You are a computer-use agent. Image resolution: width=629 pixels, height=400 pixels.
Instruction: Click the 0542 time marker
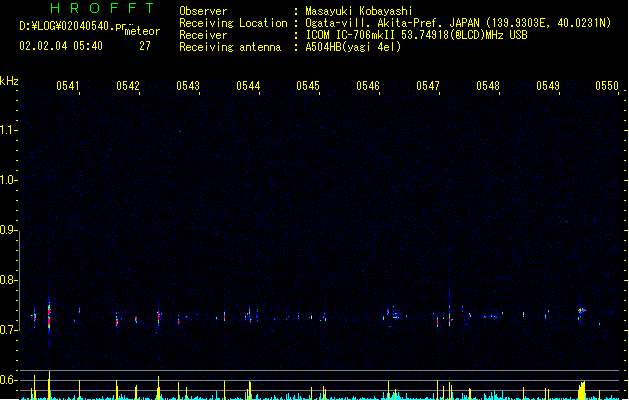pos(128,86)
